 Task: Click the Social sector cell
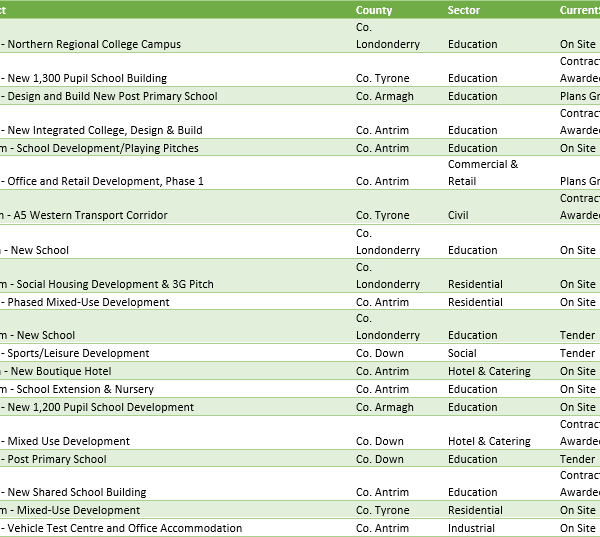click(x=462, y=353)
